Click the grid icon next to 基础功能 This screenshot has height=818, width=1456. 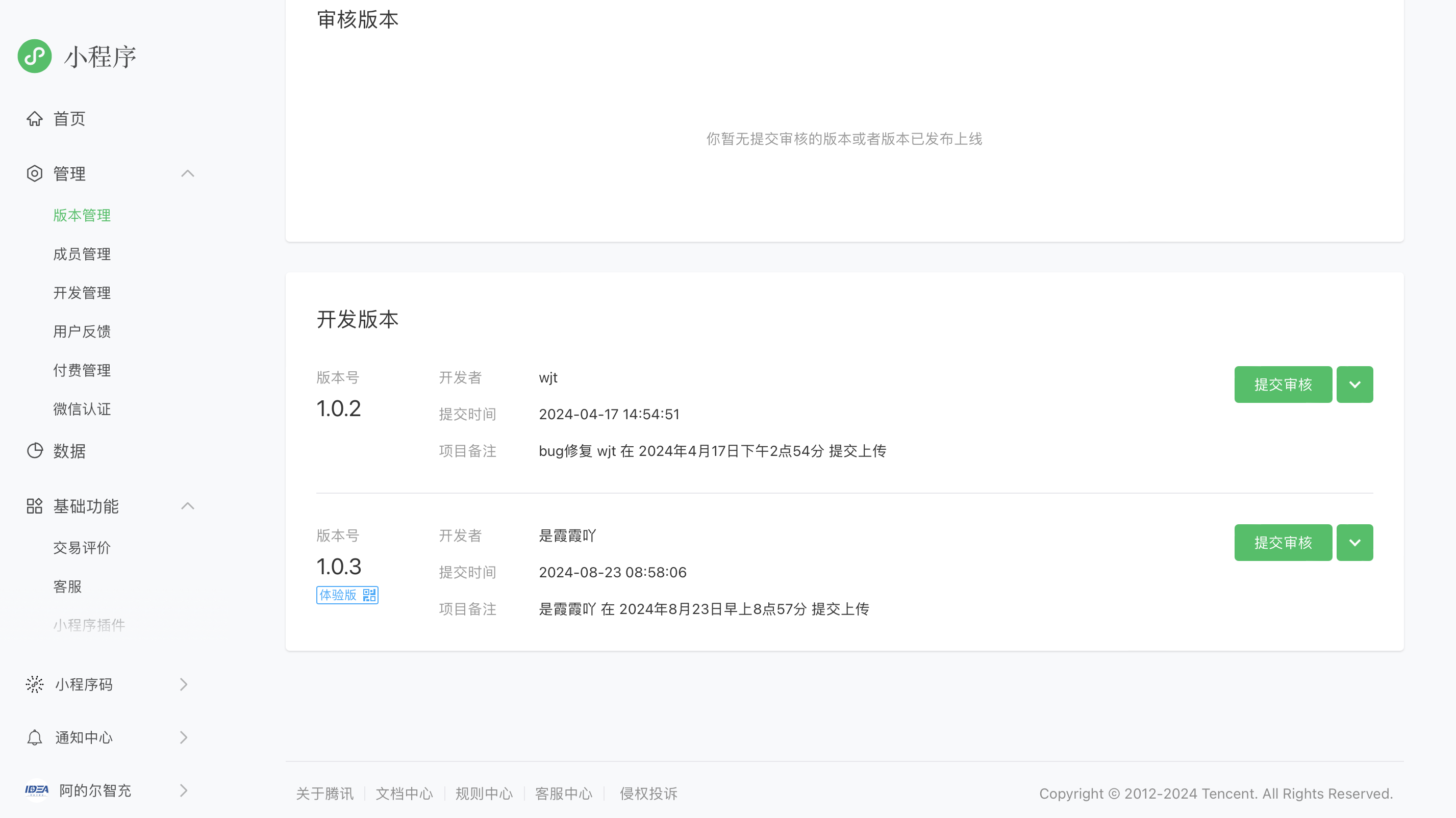point(35,506)
